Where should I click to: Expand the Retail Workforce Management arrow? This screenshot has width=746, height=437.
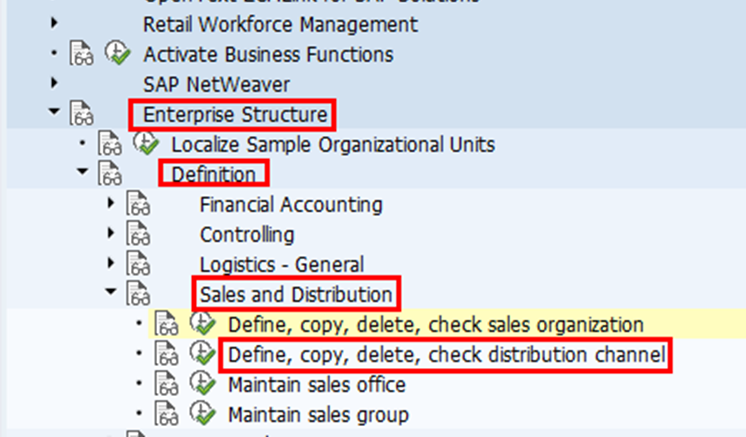click(x=54, y=24)
